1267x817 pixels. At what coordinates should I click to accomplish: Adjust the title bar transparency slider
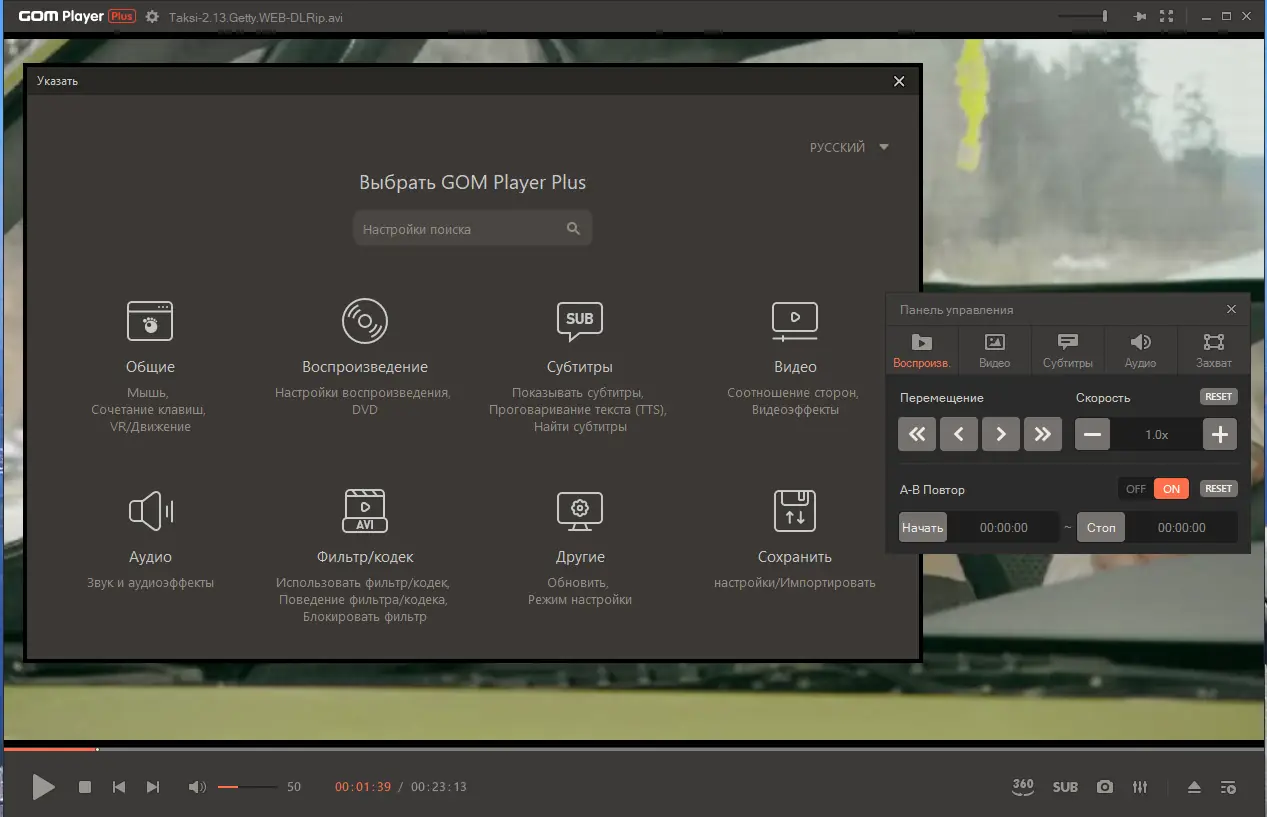tap(1085, 16)
